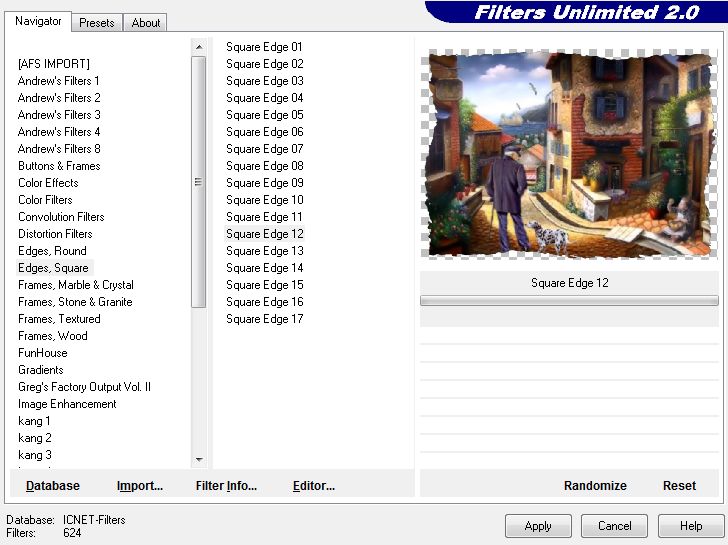
Task: Open Filter Info... dialog
Action: point(226,486)
